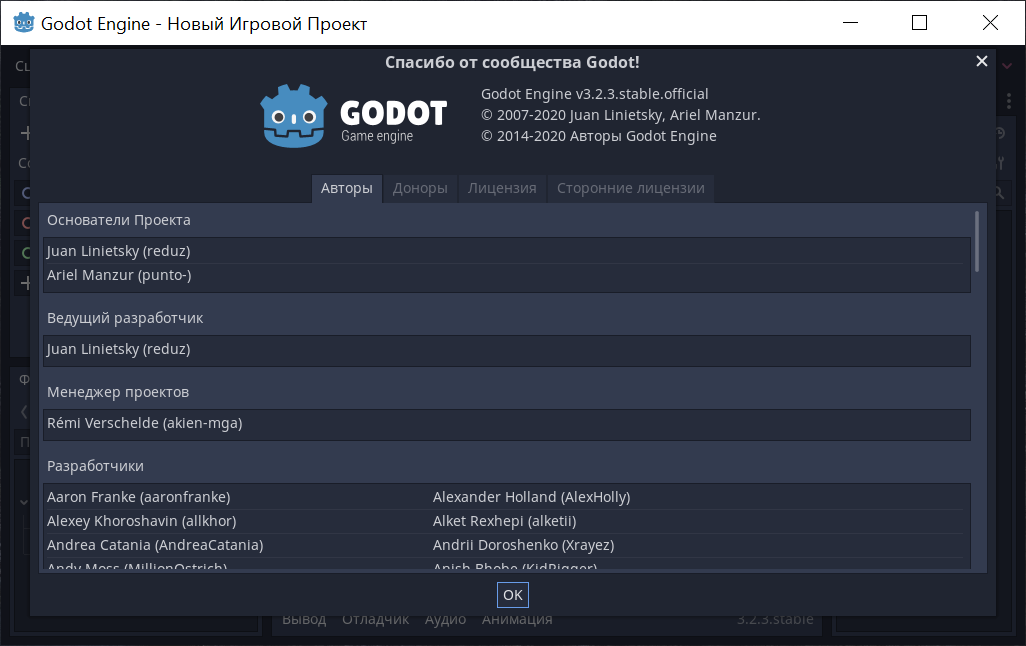Screen dimensions: 1026x646
Task: Click the Godot icon in window title bar
Action: coord(24,23)
